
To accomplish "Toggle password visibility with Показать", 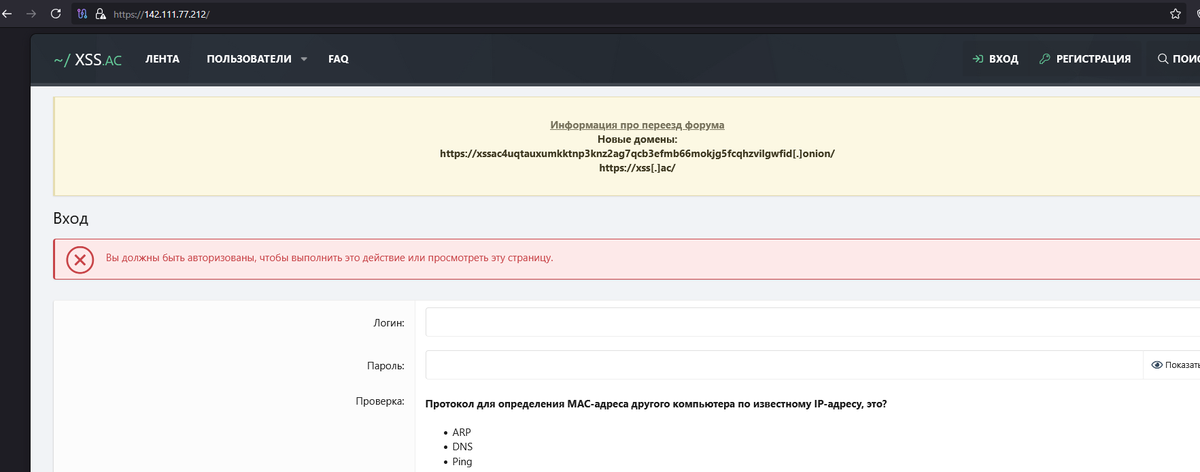I will 1174,365.
